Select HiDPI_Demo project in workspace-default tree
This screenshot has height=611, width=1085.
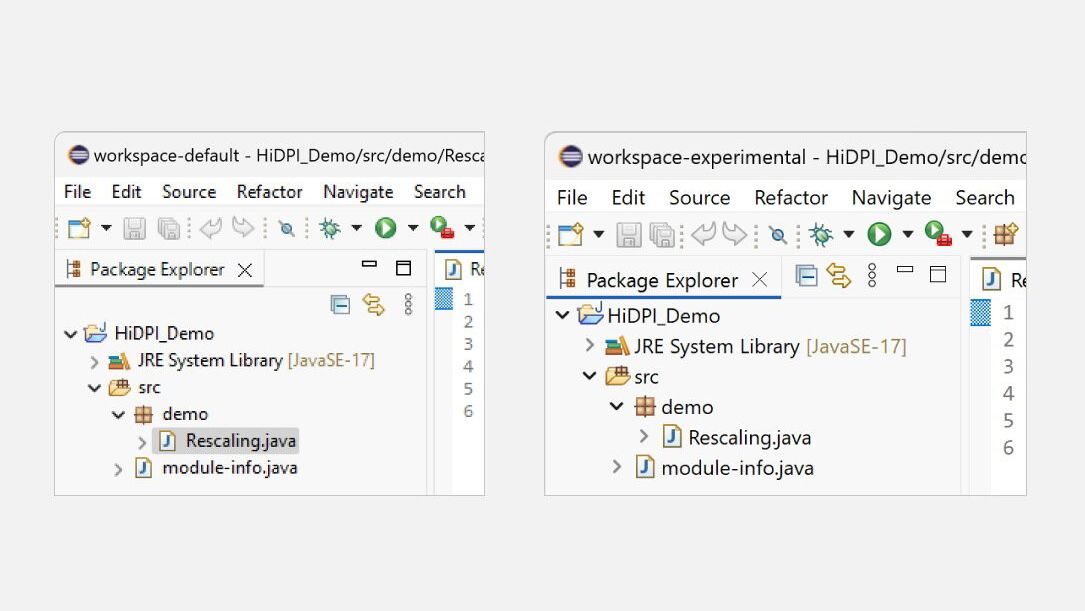click(149, 334)
